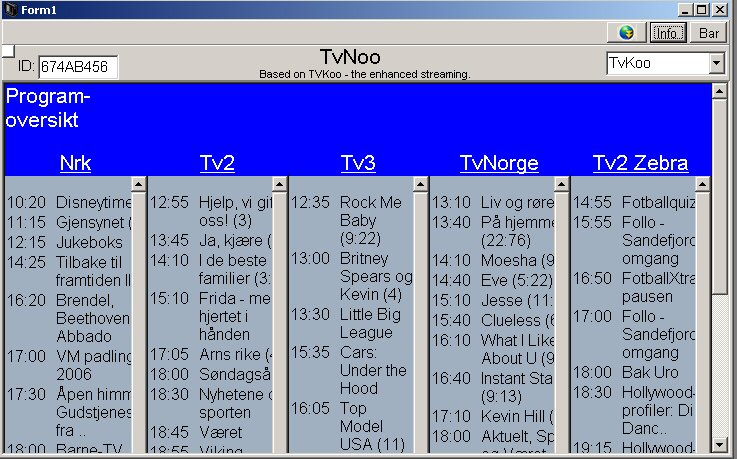
Task: Close the Form1 window
Action: (x=720, y=9)
